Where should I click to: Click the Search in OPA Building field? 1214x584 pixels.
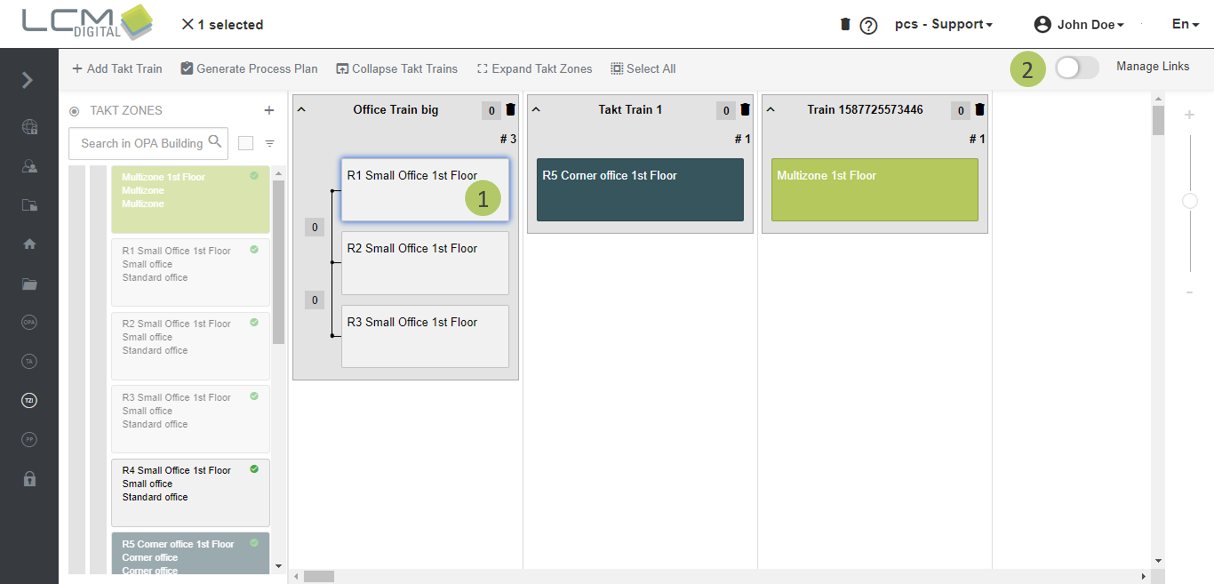coord(140,144)
